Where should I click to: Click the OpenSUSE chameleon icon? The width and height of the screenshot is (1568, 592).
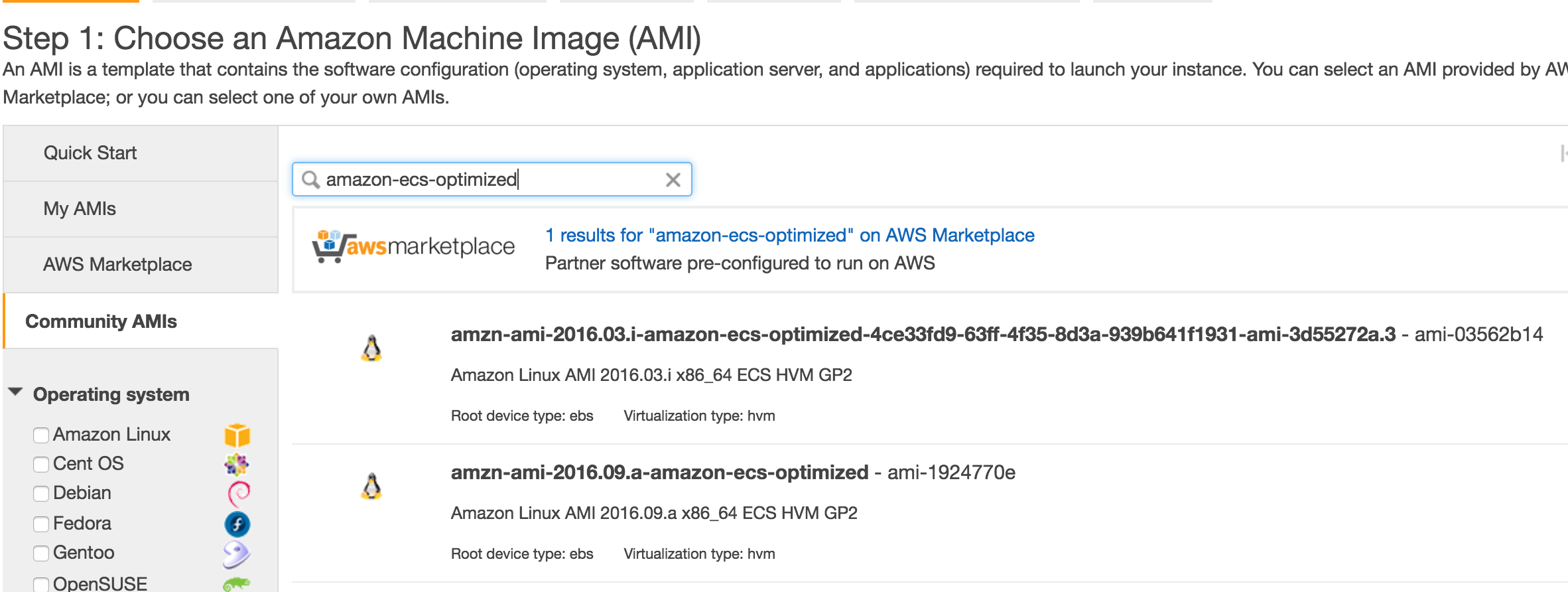(x=237, y=584)
